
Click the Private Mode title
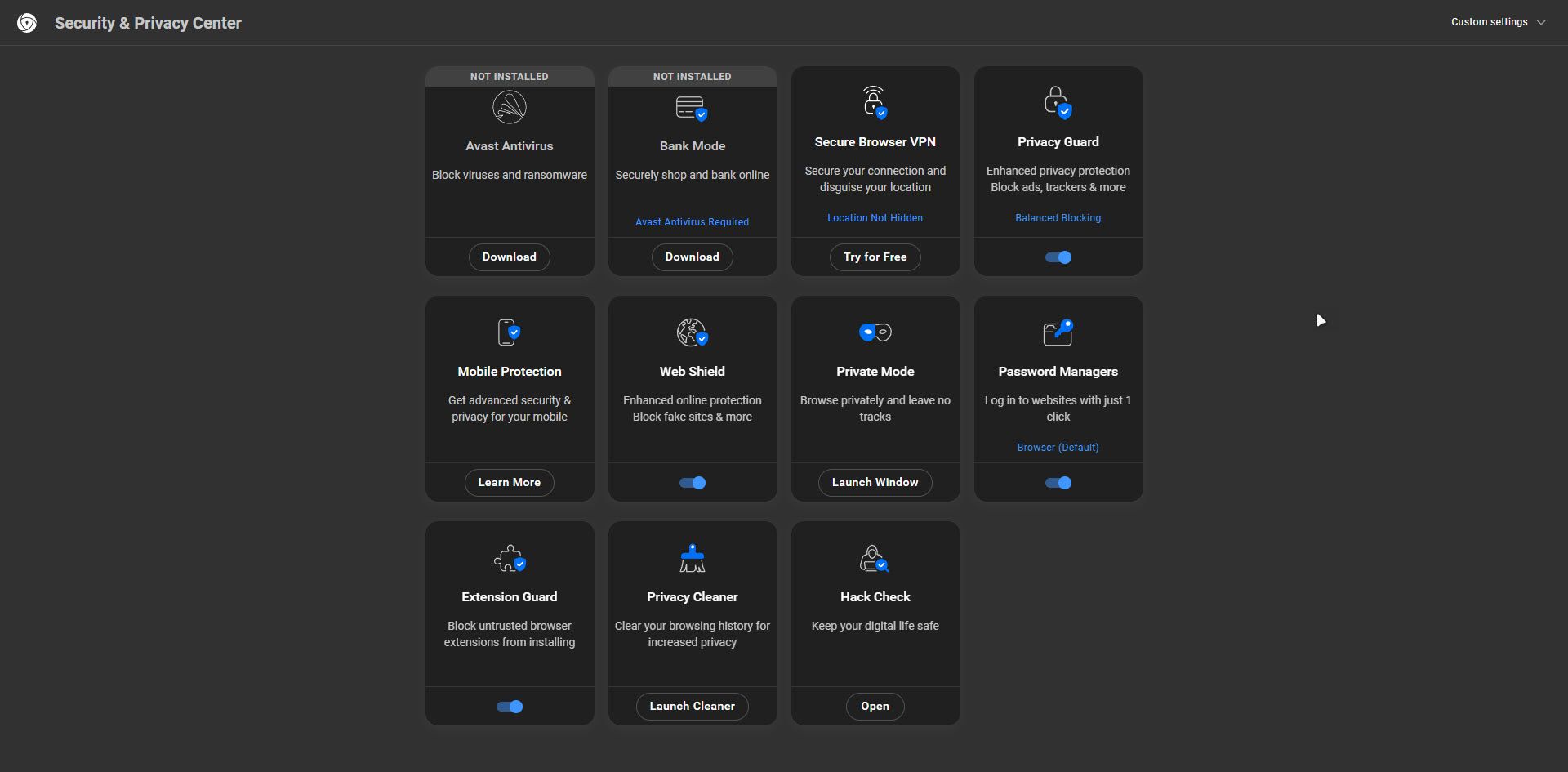point(875,372)
